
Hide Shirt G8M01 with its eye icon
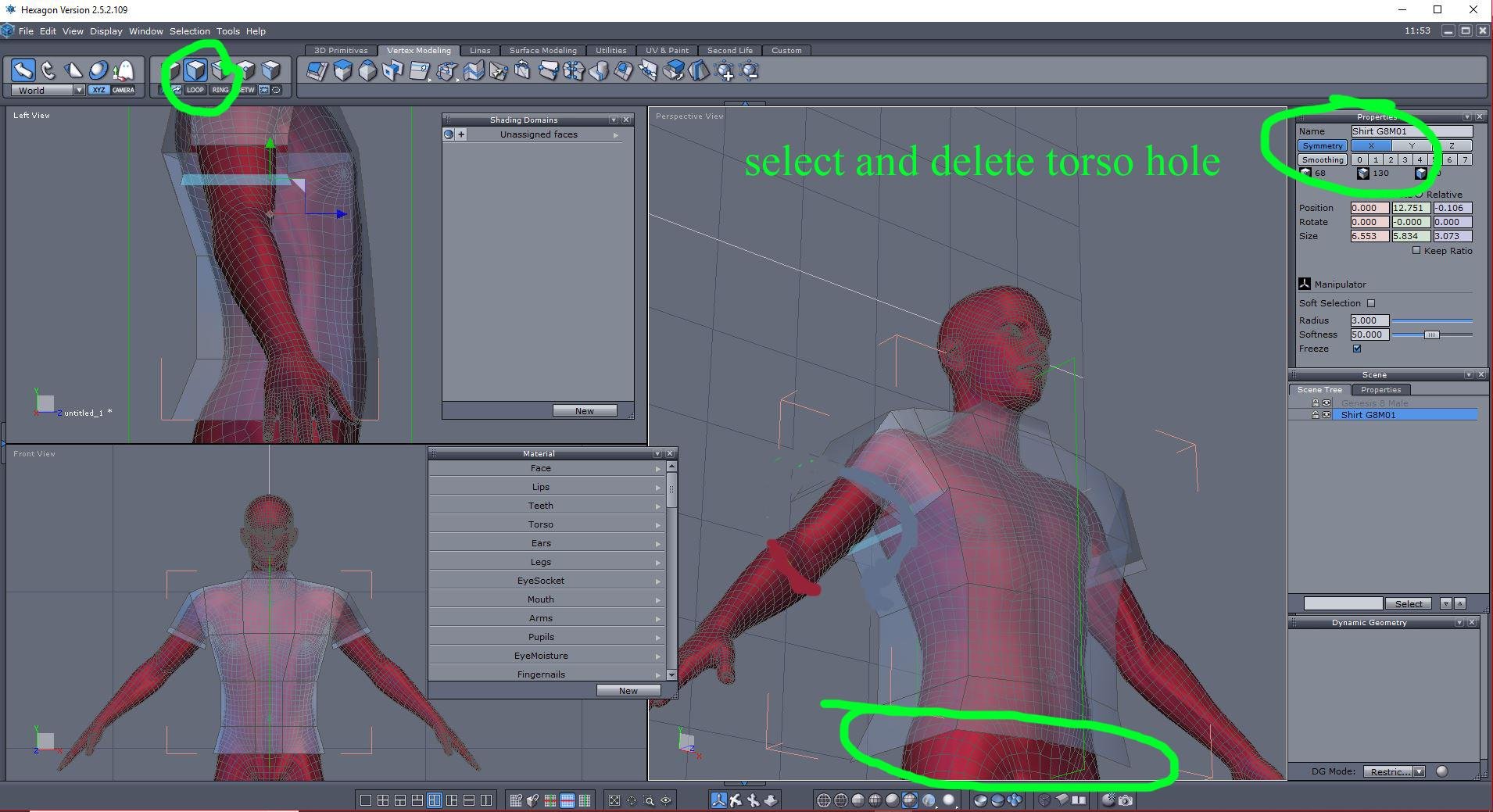pos(1327,415)
